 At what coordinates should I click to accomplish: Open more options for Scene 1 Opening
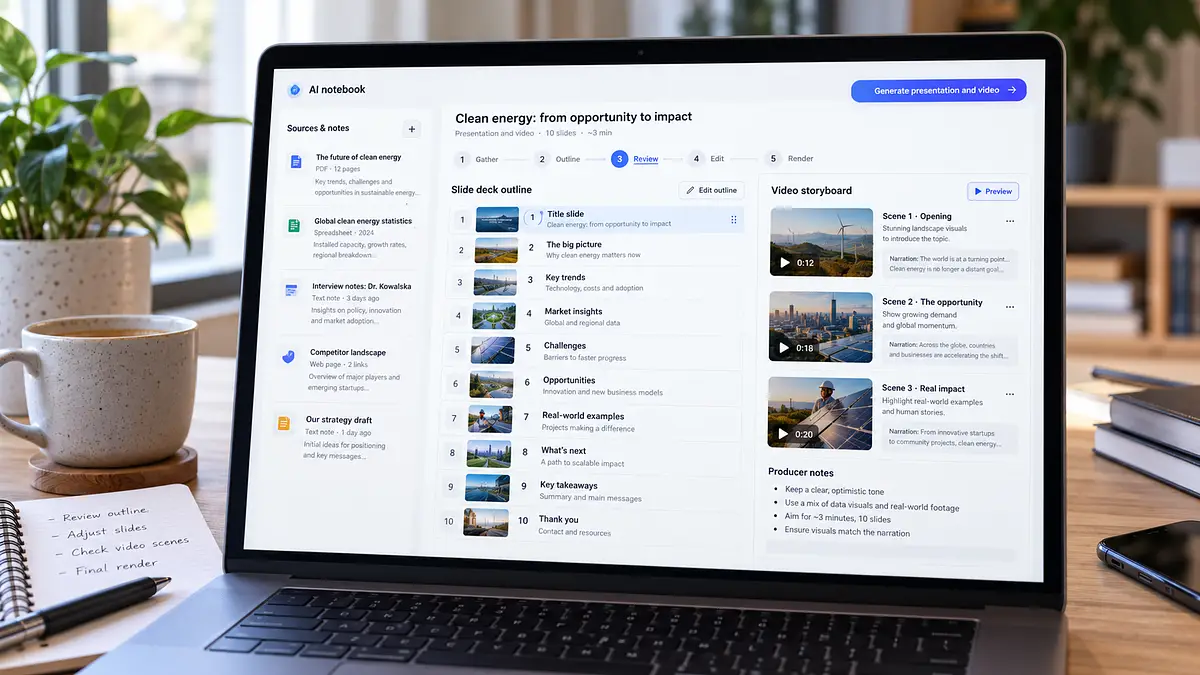(x=1010, y=222)
